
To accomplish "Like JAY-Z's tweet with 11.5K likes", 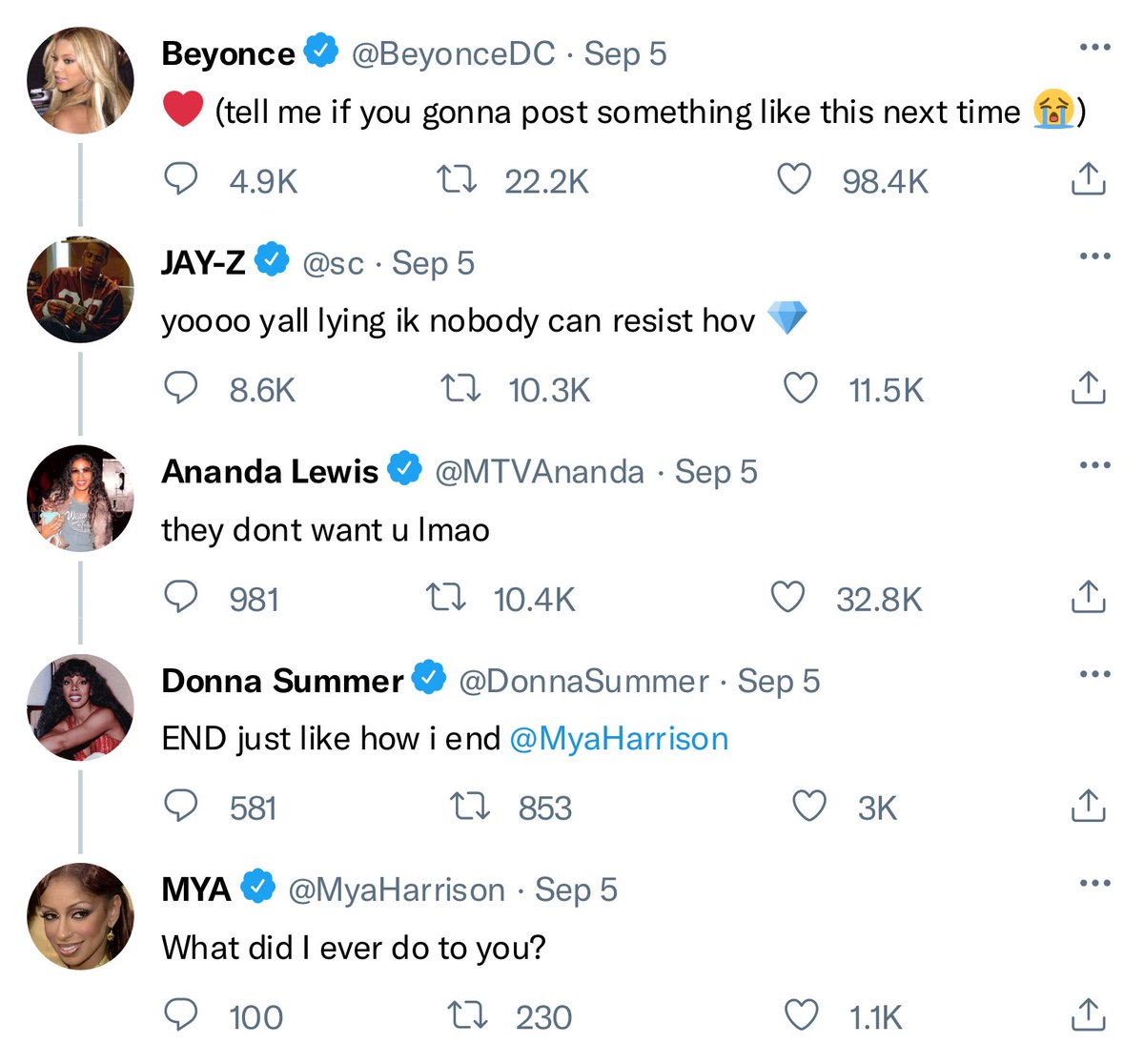I will coord(800,388).
